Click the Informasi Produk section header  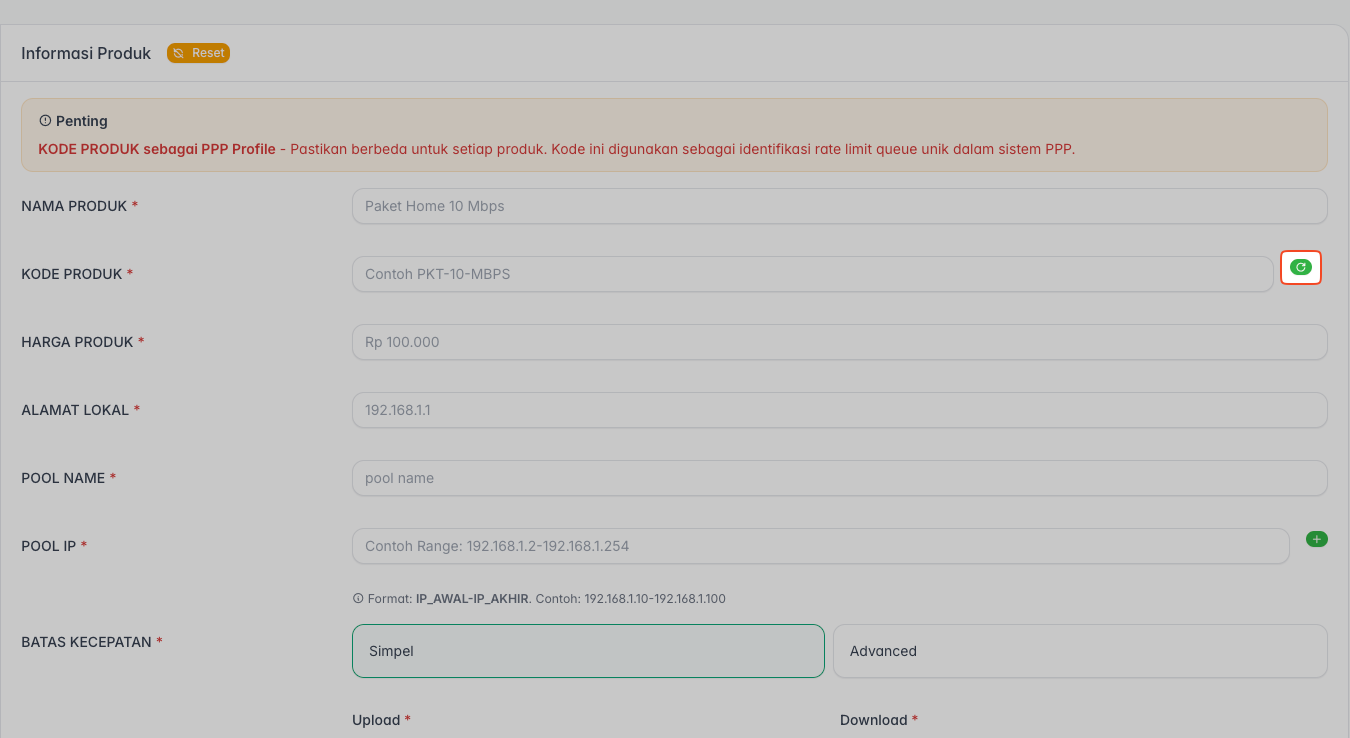[86, 53]
